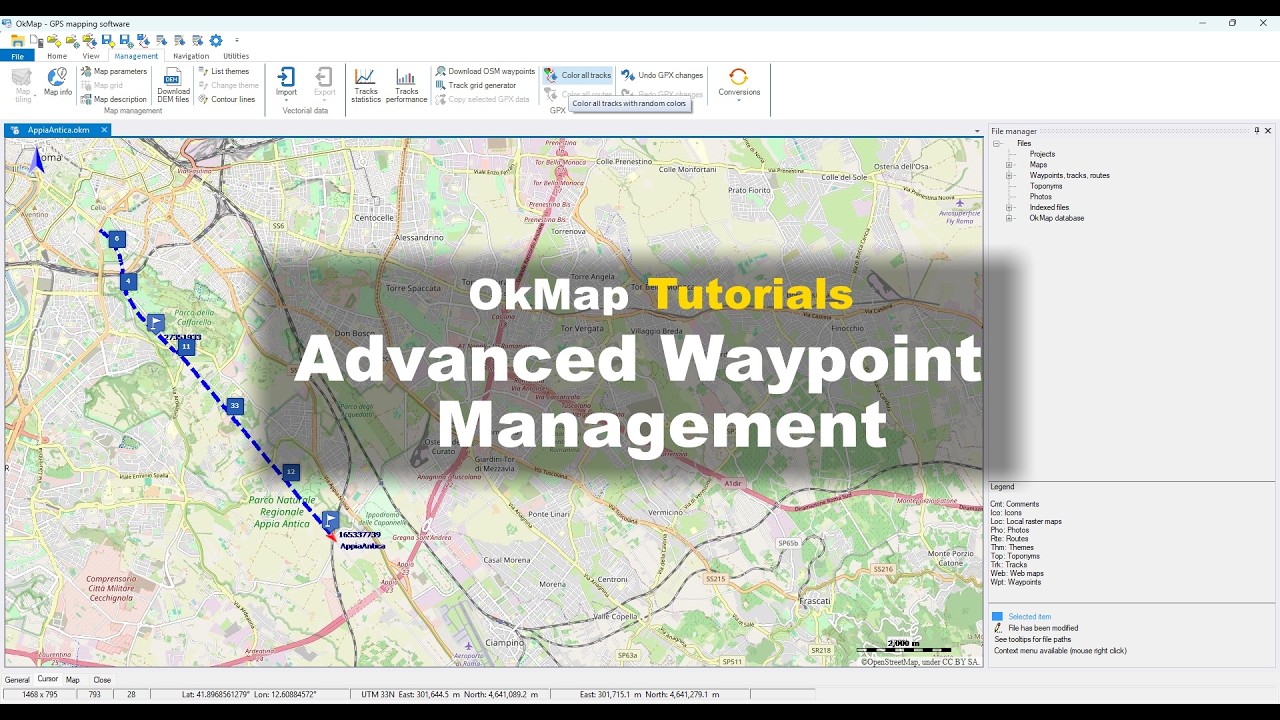Click the File has been modified legend icon
This screenshot has width=1280, height=720.
(997, 628)
